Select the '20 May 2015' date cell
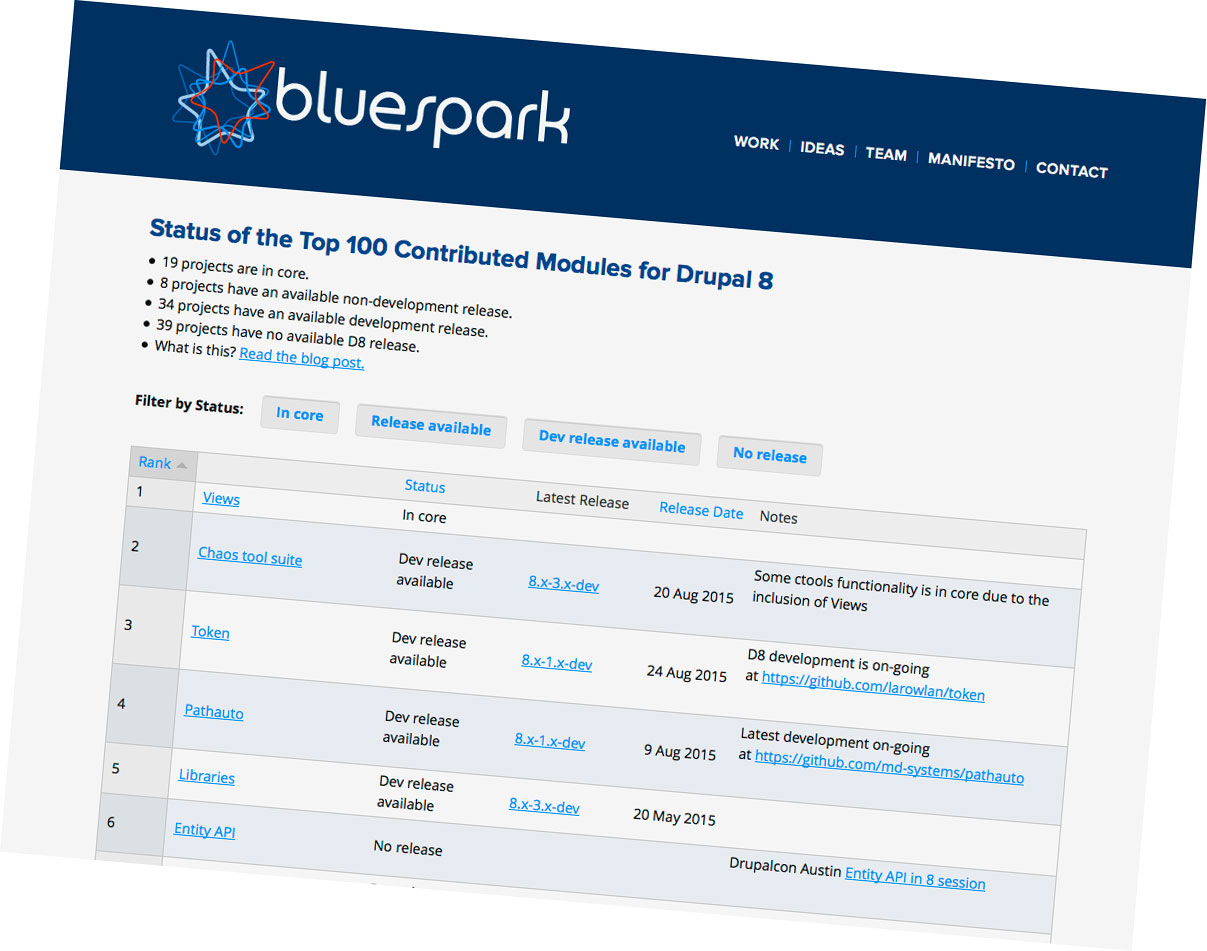 click(x=675, y=817)
